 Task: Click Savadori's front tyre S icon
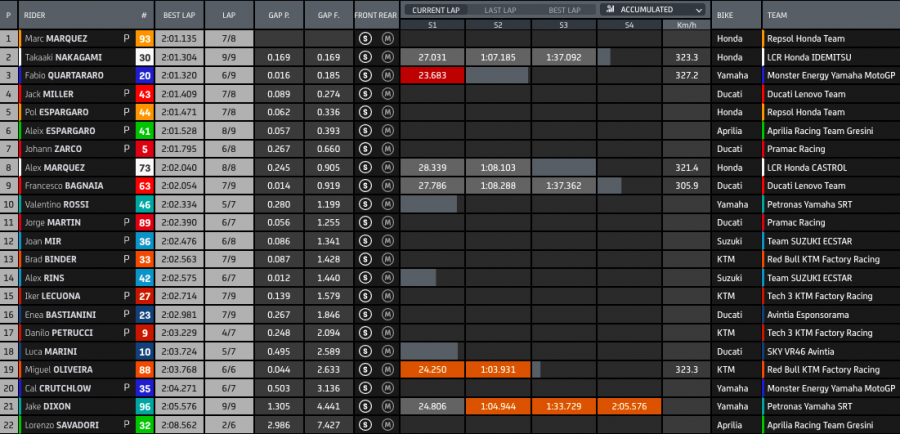click(366, 425)
